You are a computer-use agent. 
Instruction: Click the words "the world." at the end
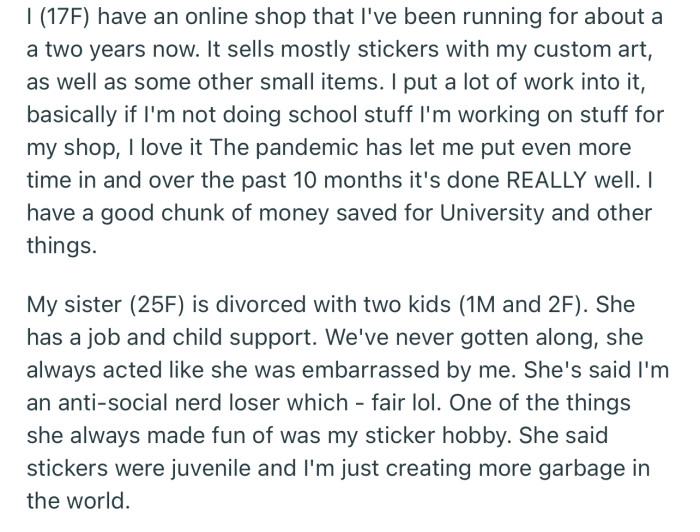pos(78,501)
